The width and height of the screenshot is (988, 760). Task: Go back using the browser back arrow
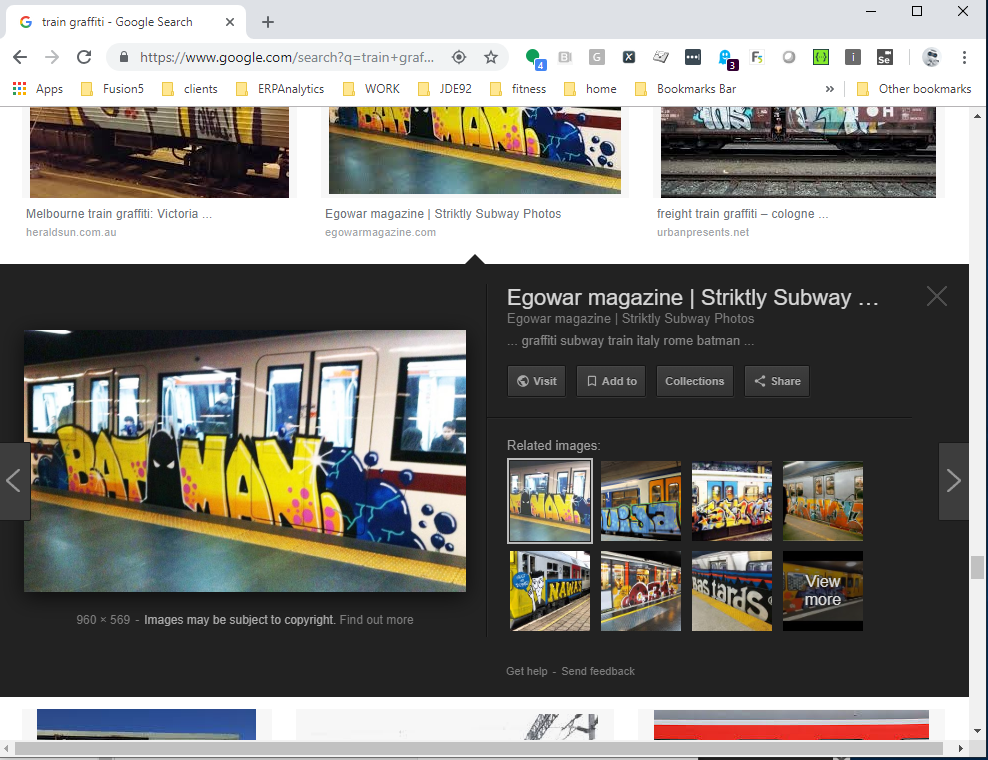20,57
